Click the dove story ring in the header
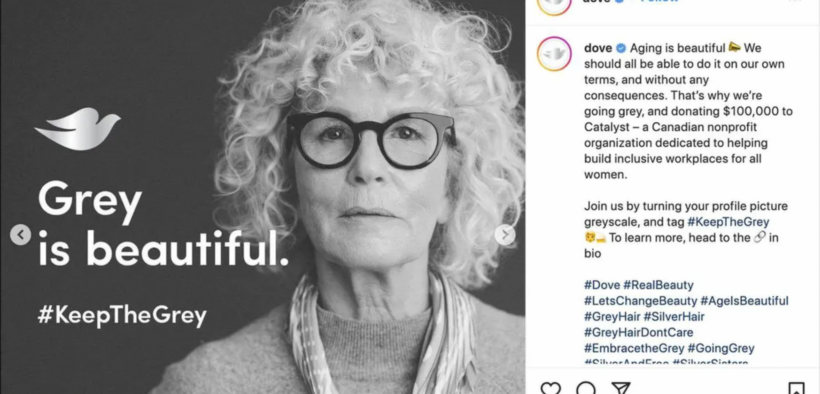 554,4
